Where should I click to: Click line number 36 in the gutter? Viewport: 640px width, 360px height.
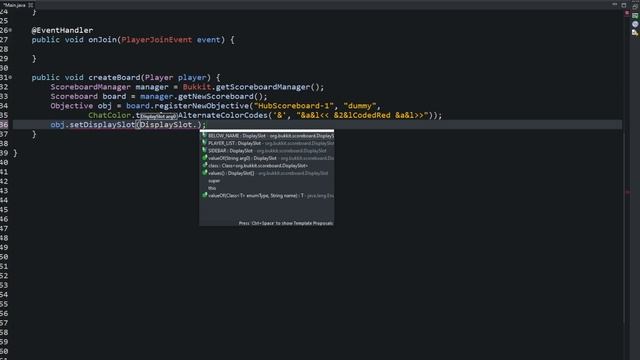[4, 124]
